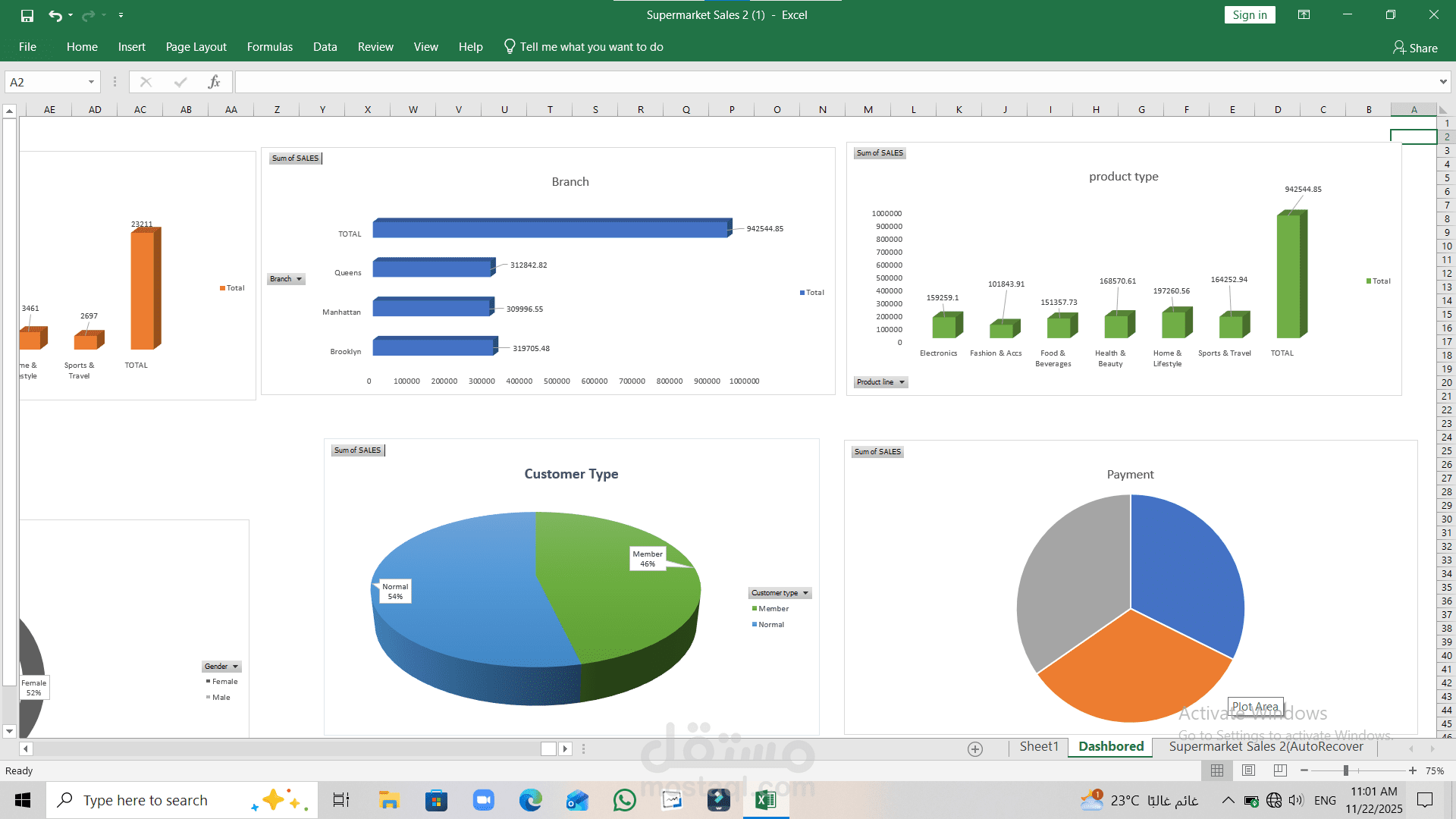The height and width of the screenshot is (819, 1456).
Task: Click Sum of SALES button on product type chart
Action: (x=880, y=153)
